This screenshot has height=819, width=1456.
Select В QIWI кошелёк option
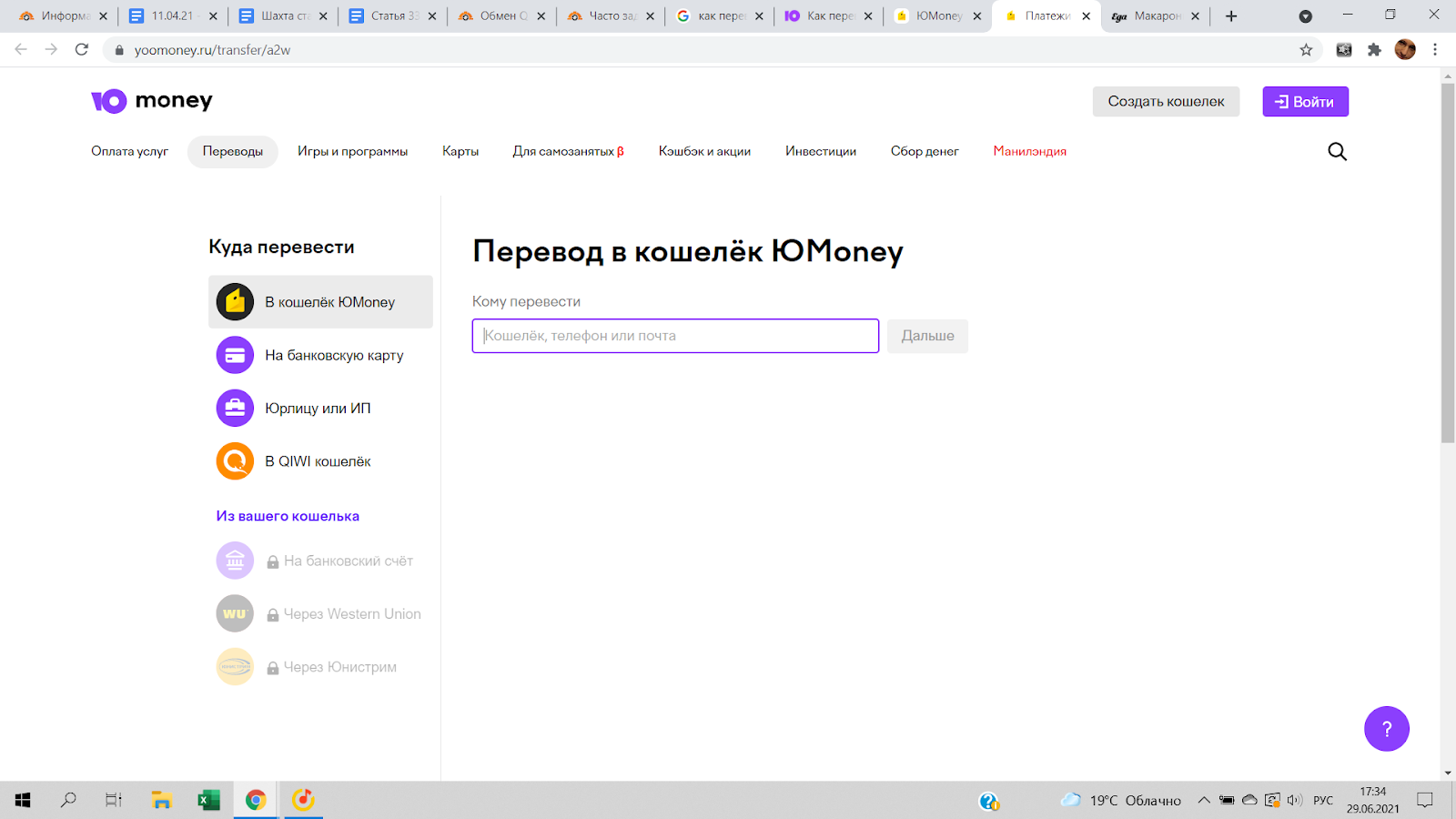pyautogui.click(x=320, y=461)
